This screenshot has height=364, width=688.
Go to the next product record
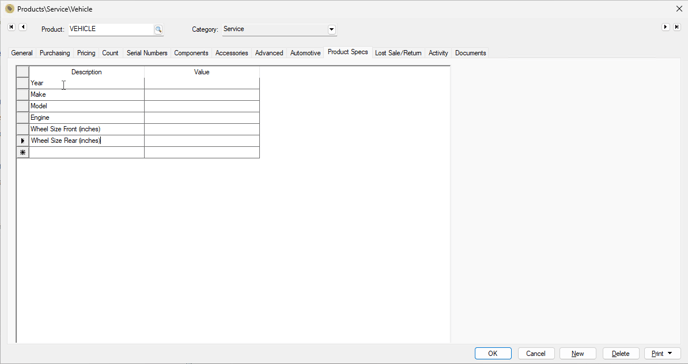665,27
